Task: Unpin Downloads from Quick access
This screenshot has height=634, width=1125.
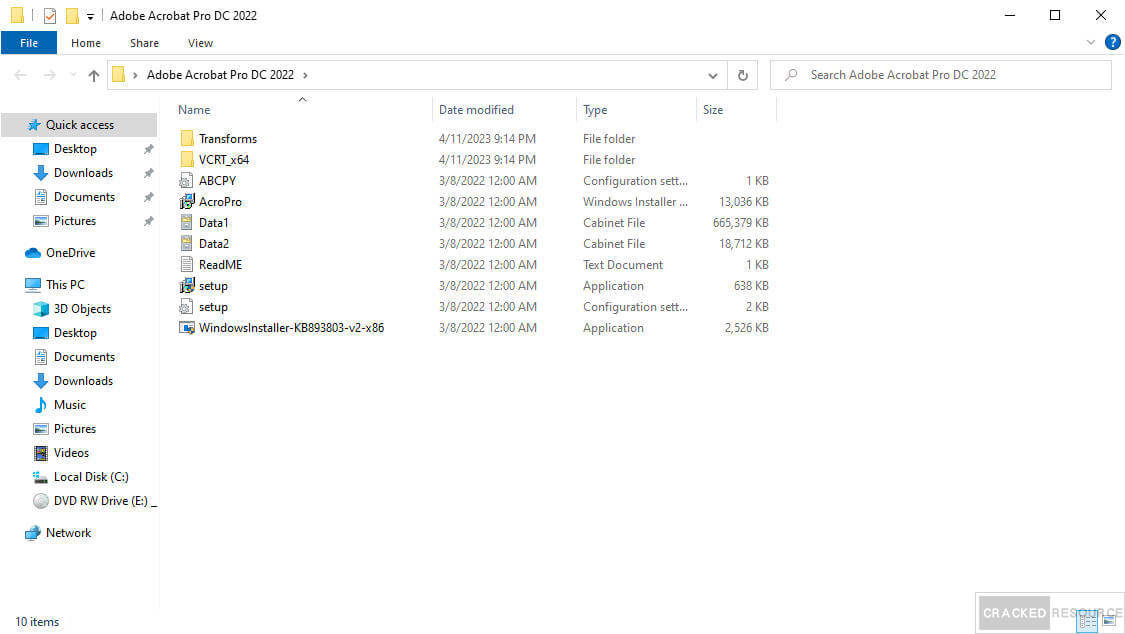Action: [x=149, y=173]
